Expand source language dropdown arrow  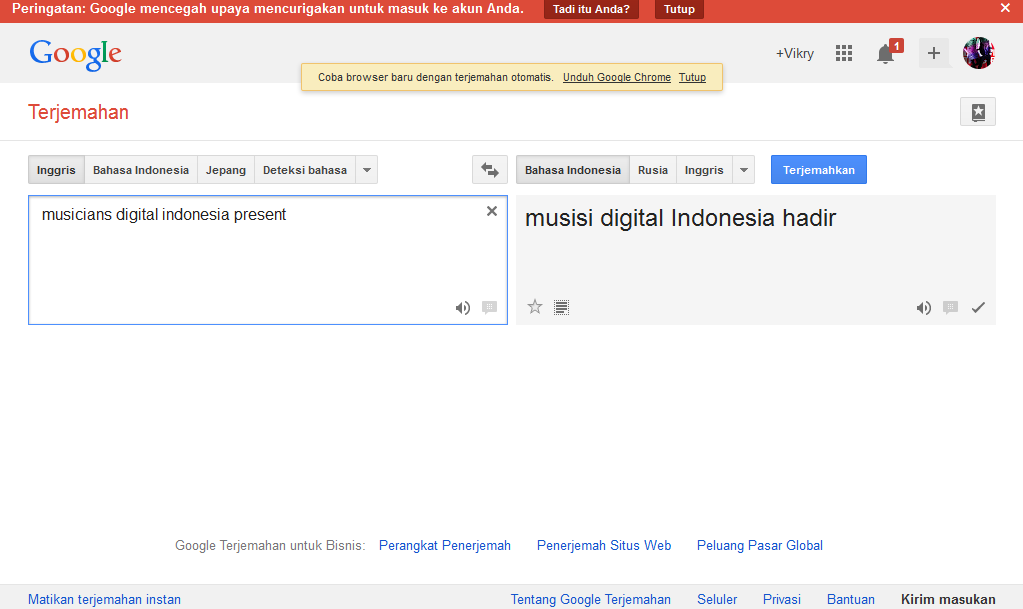click(x=367, y=170)
